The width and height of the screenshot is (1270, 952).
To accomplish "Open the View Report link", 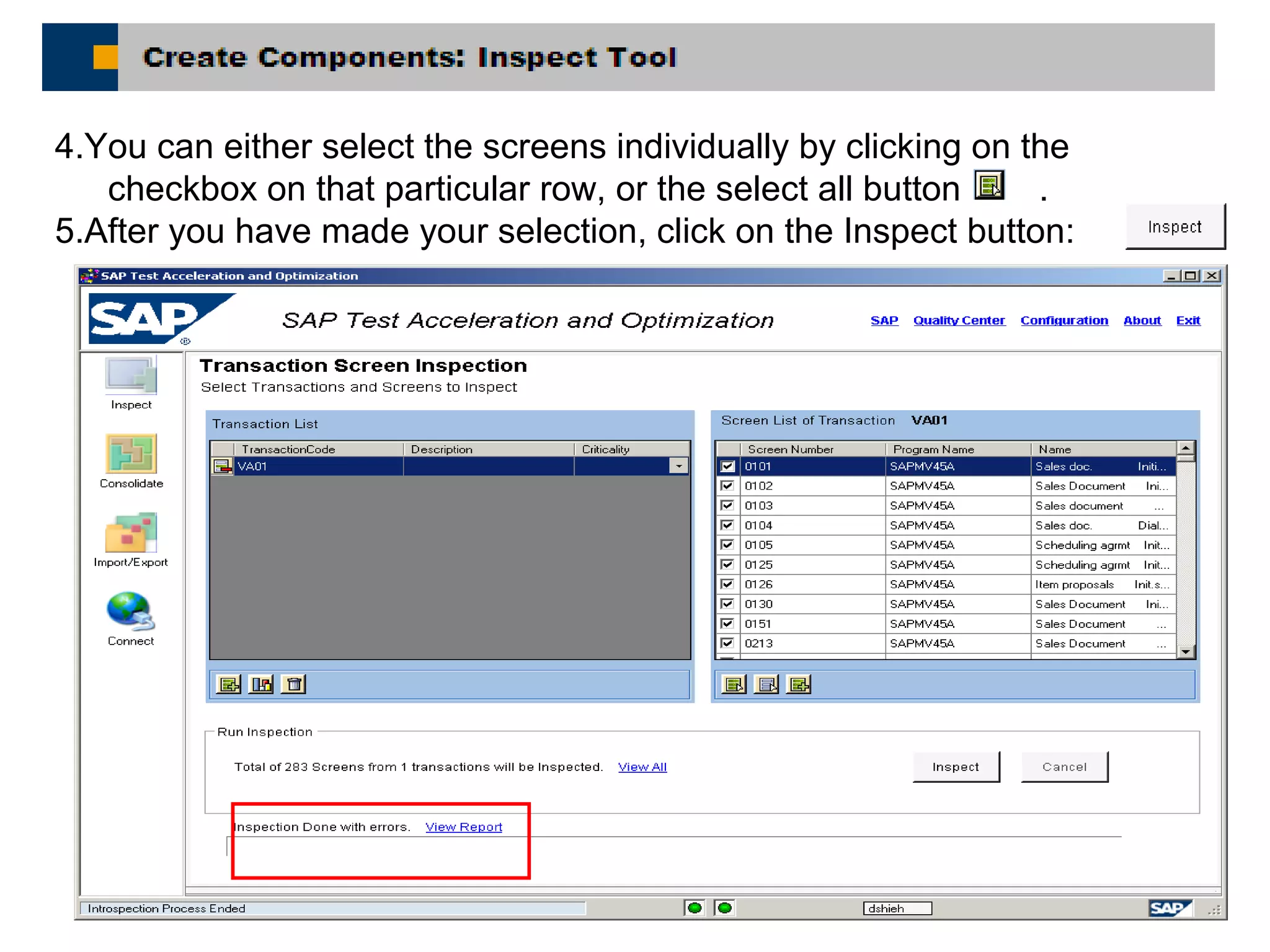I will coord(464,827).
